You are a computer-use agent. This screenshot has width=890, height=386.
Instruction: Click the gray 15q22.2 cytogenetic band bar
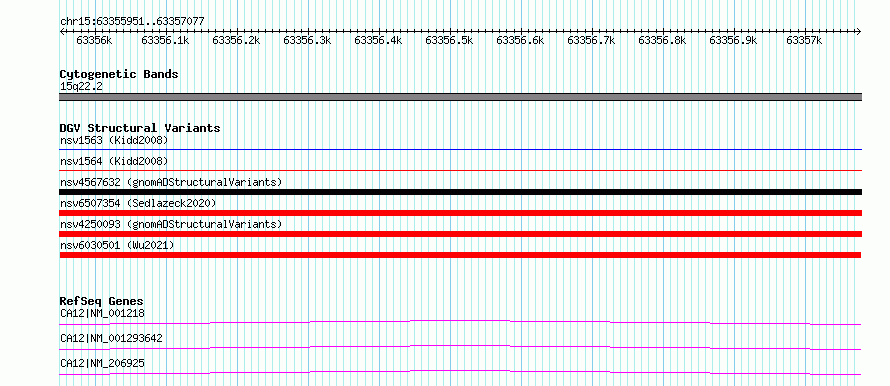click(x=461, y=97)
